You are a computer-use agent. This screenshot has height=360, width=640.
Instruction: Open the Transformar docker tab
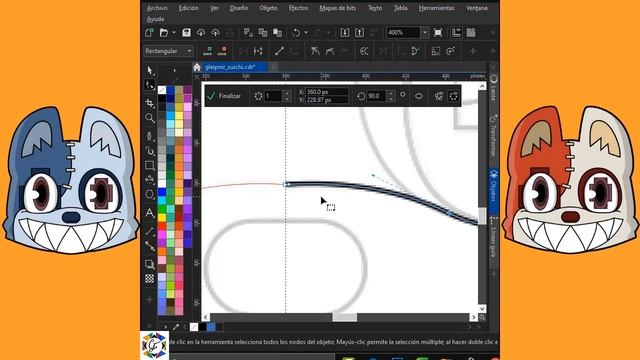click(x=493, y=136)
